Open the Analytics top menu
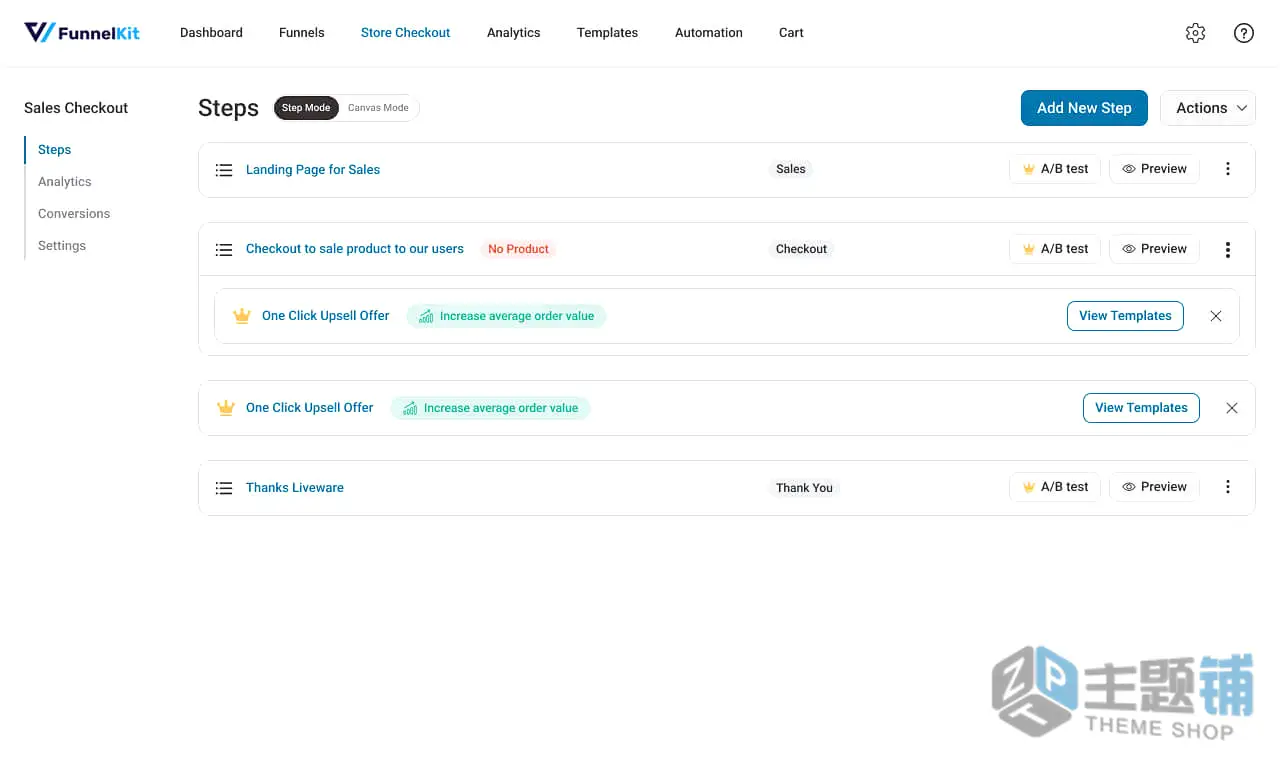1280x768 pixels. coord(514,33)
